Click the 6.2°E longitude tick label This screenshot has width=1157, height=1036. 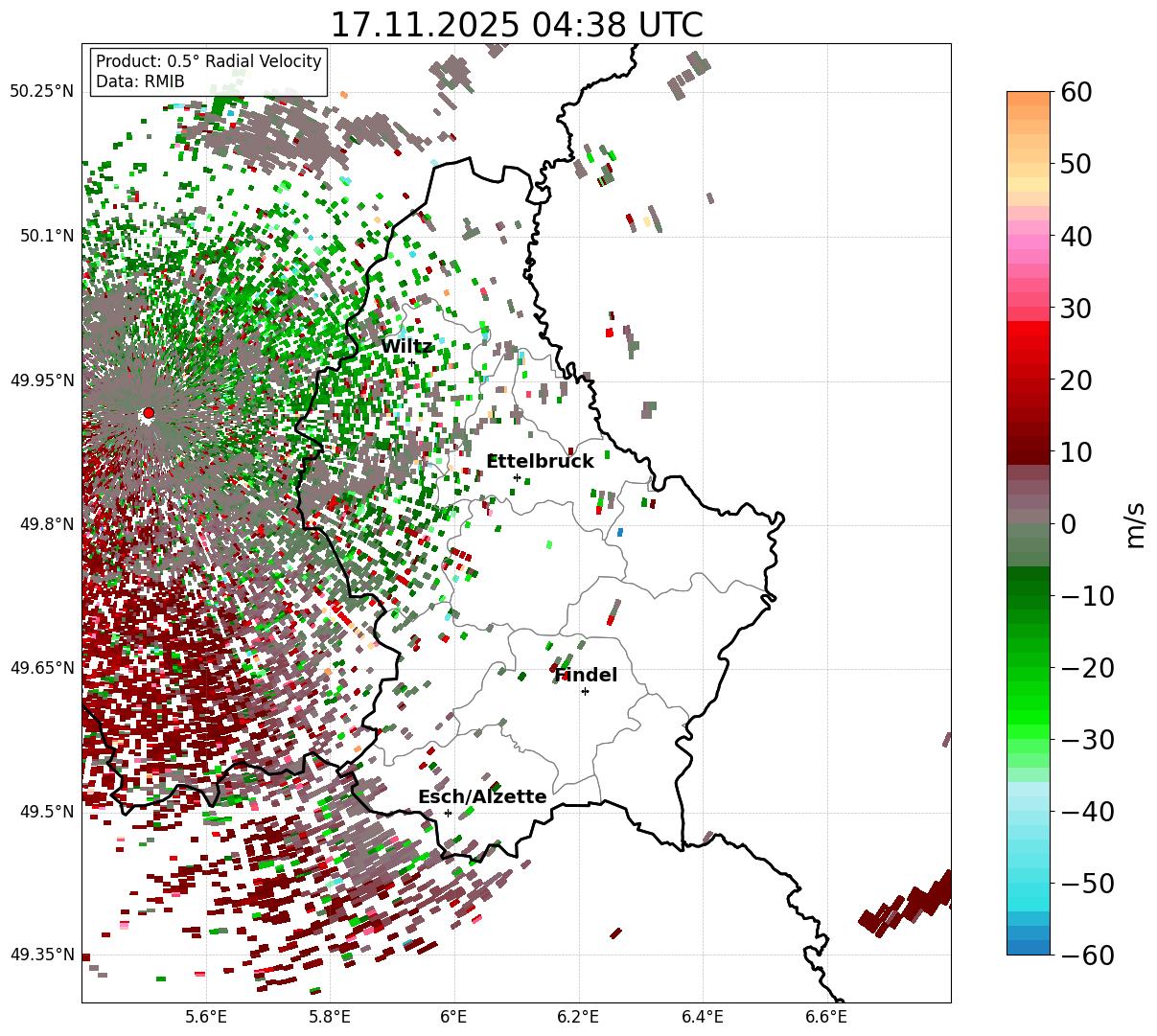point(578,1017)
